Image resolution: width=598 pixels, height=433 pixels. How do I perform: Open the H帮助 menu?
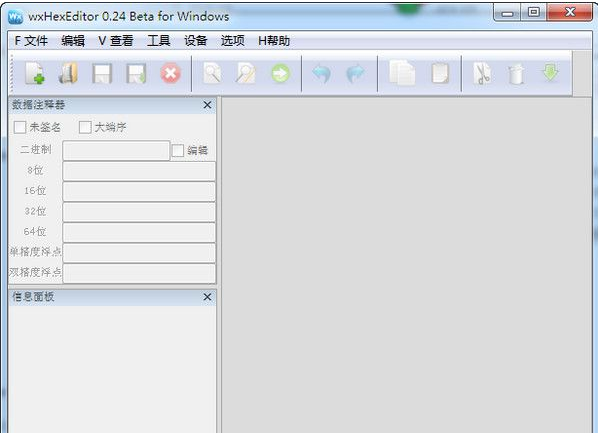(274, 40)
